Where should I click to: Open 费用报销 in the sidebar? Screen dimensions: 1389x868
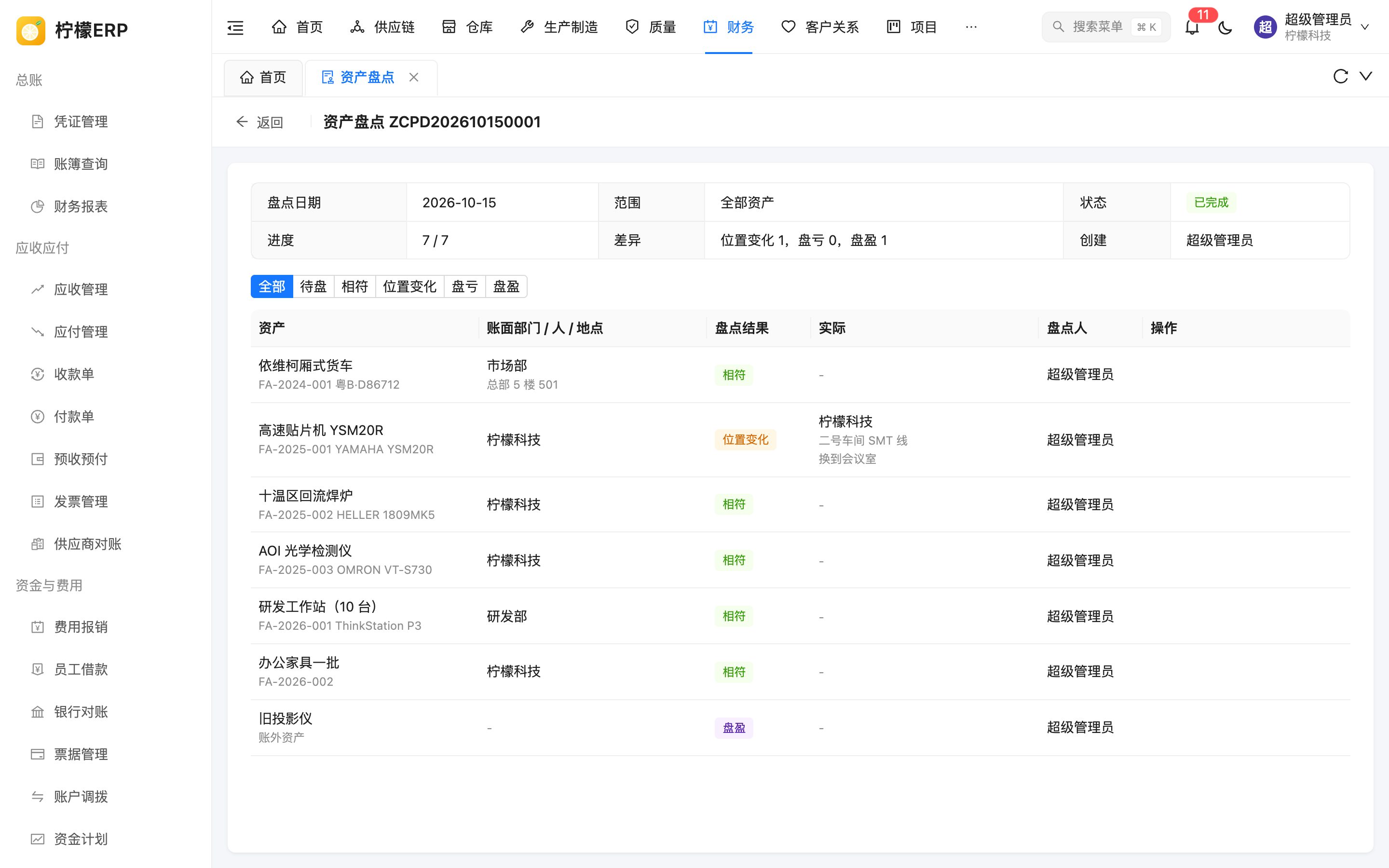coord(106,627)
